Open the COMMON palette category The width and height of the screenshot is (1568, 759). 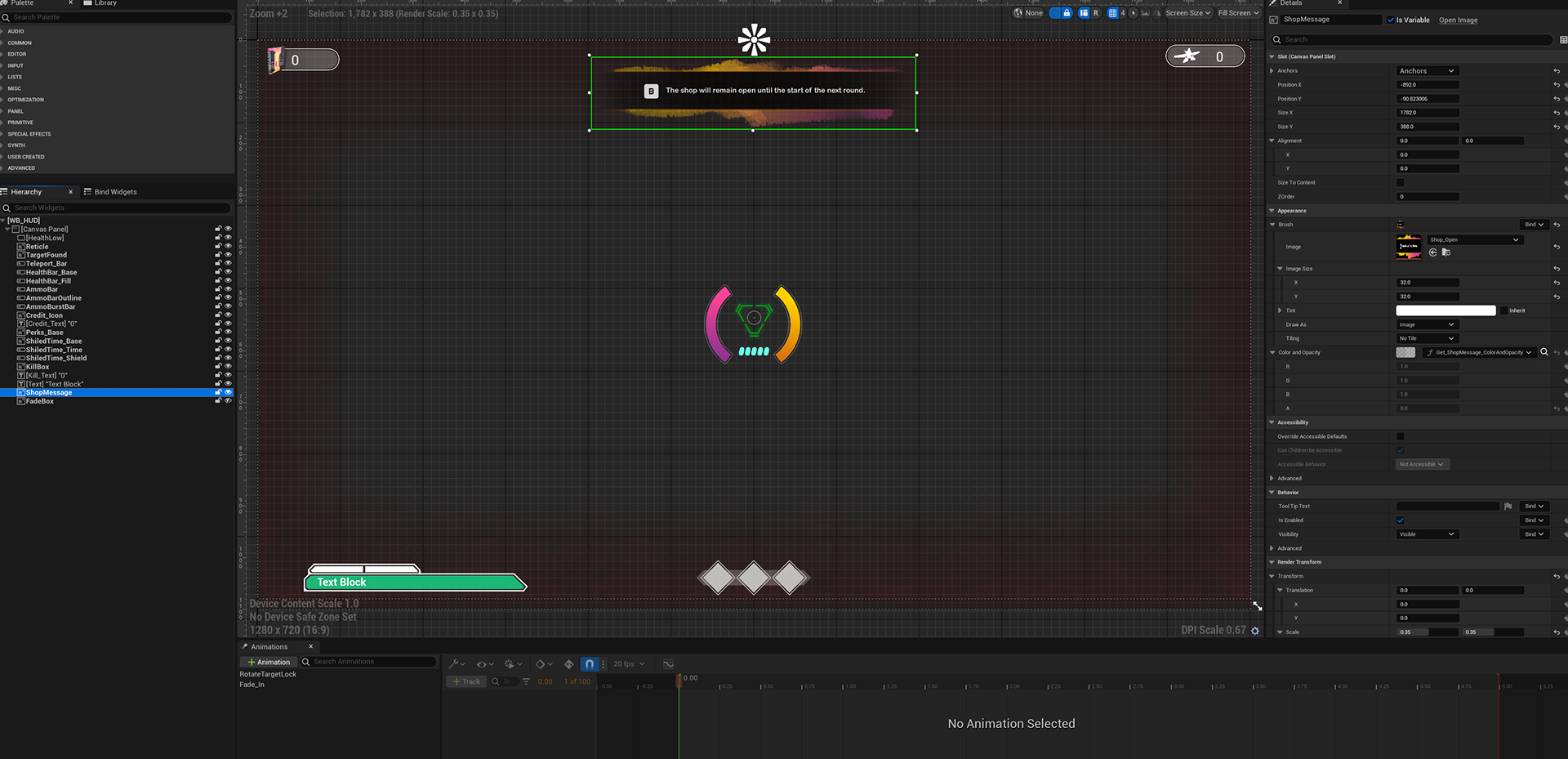tap(20, 43)
